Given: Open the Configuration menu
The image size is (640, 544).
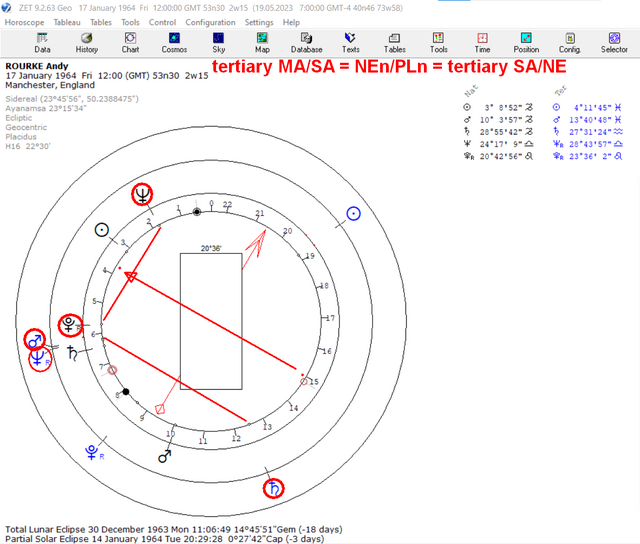Looking at the screenshot, I should pyautogui.click(x=210, y=22).
